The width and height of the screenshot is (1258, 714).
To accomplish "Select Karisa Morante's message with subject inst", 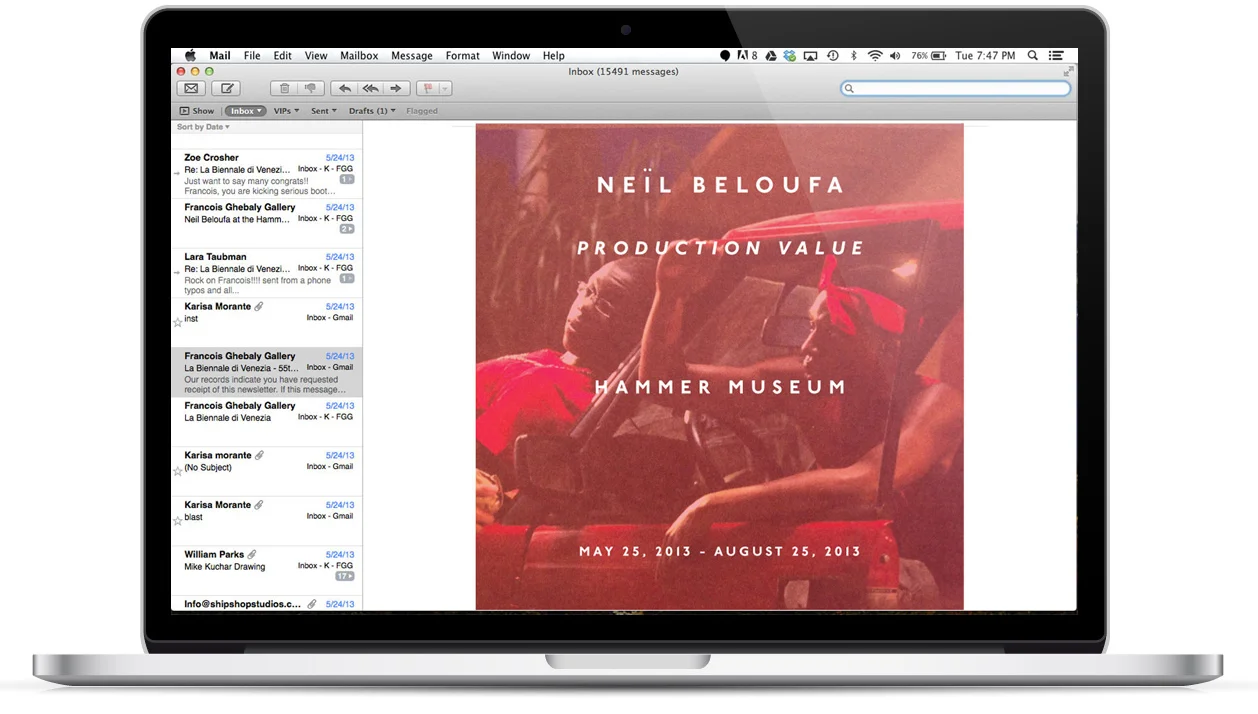I will point(267,323).
